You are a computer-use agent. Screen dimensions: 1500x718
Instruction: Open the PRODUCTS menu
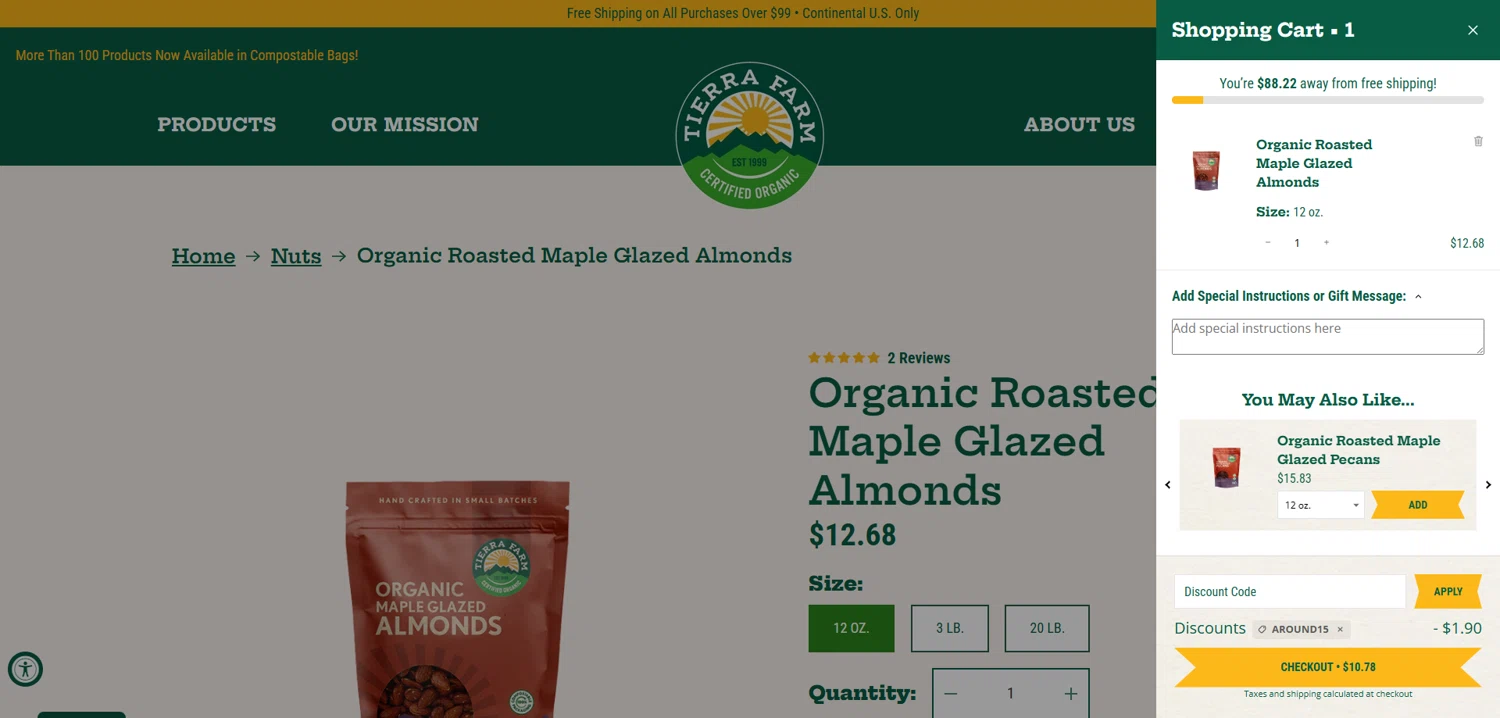click(x=216, y=124)
